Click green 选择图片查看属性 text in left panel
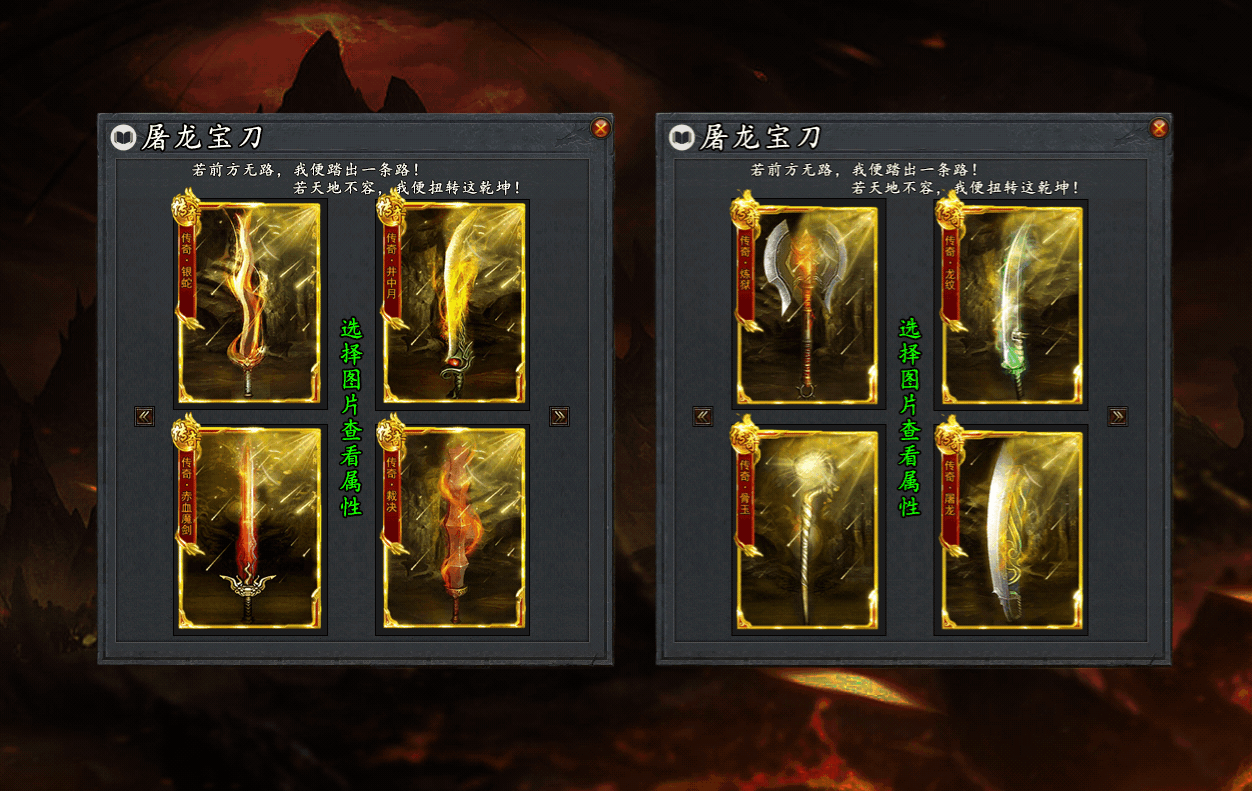Image resolution: width=1252 pixels, height=791 pixels. [352, 417]
